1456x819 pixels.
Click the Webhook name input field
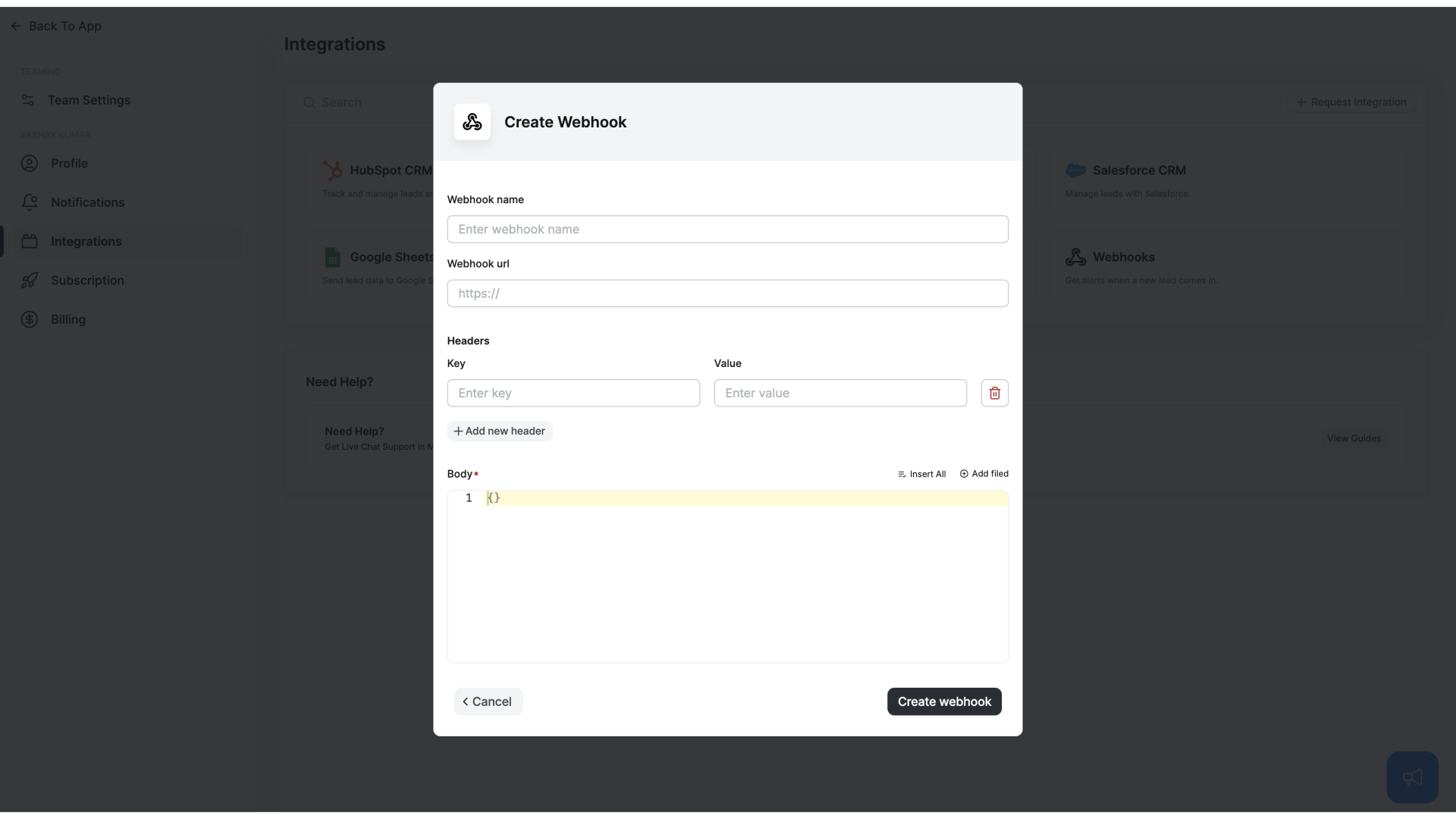tap(728, 229)
